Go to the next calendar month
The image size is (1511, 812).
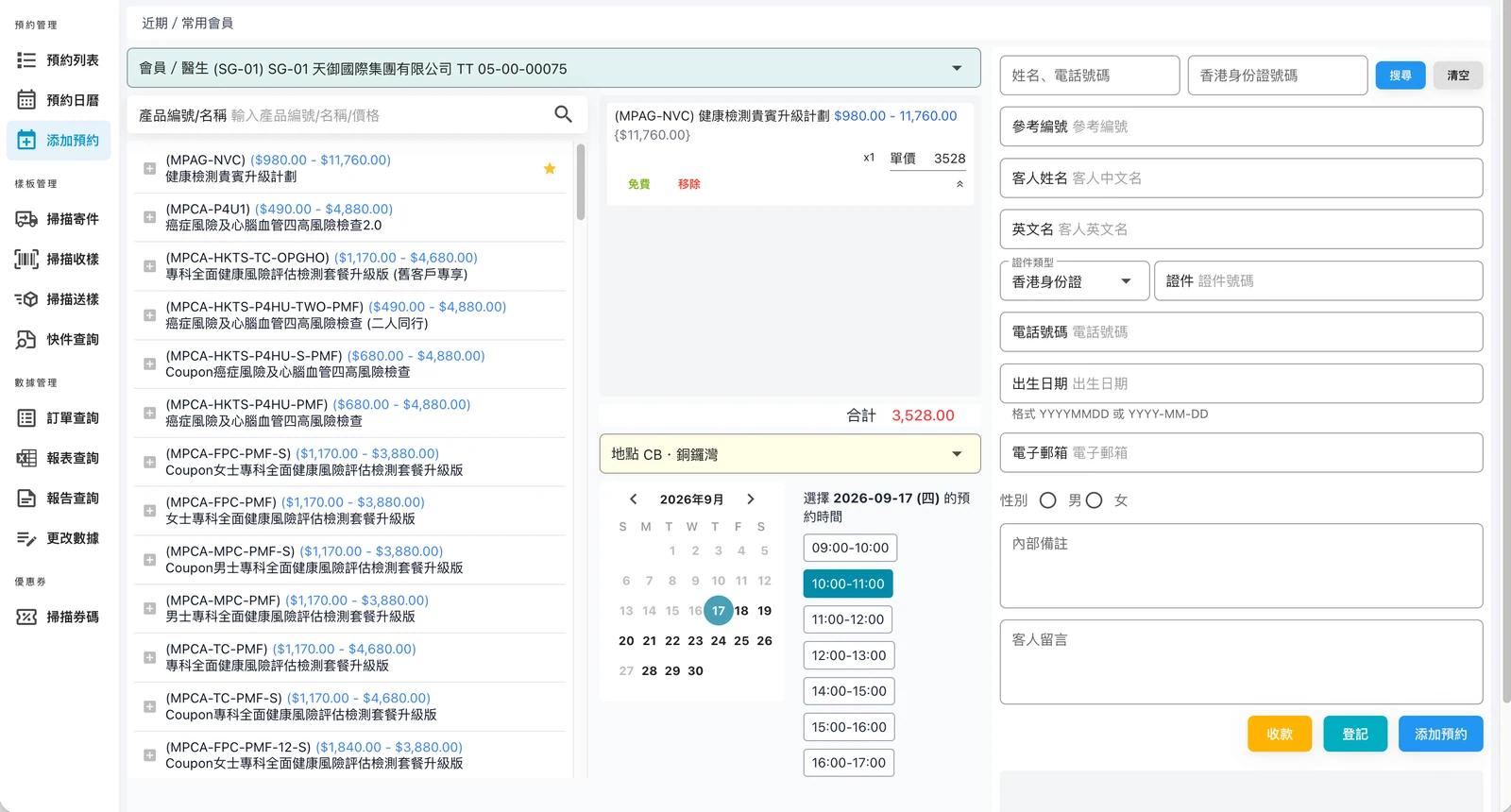point(751,499)
